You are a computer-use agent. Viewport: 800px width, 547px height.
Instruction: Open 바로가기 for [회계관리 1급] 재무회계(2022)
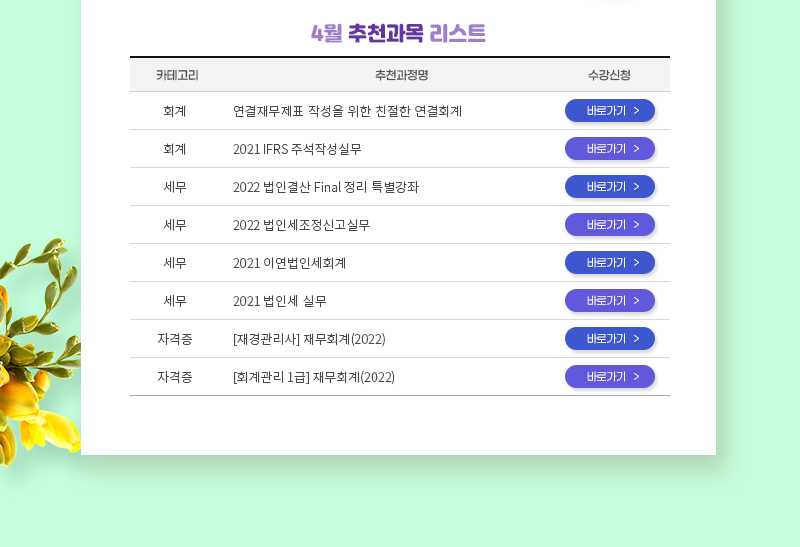pyautogui.click(x=610, y=377)
